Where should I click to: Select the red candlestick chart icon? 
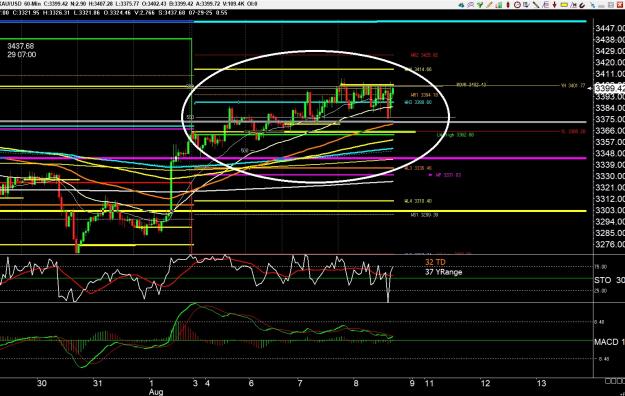click(508, 5)
